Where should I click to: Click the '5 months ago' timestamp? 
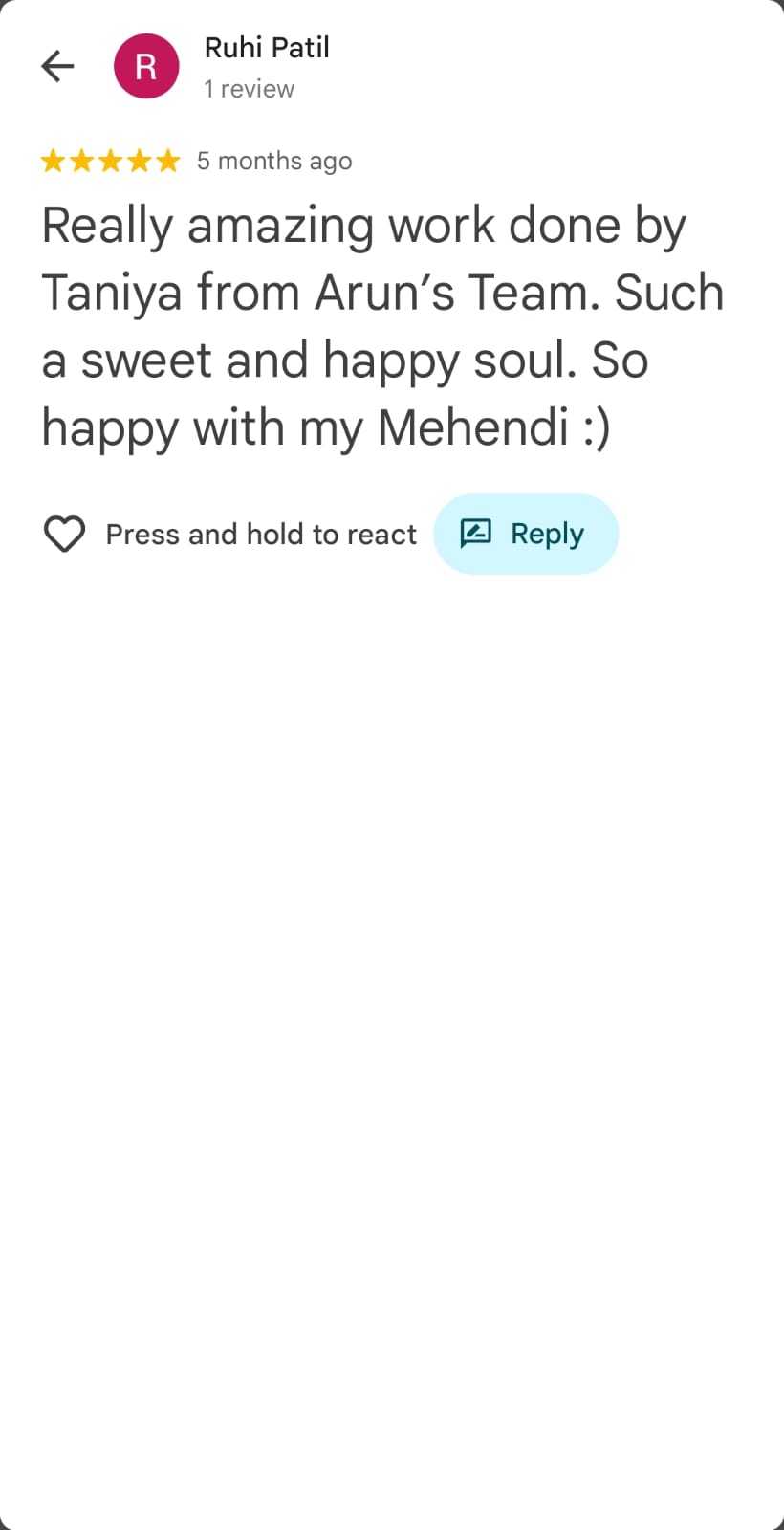tap(274, 161)
